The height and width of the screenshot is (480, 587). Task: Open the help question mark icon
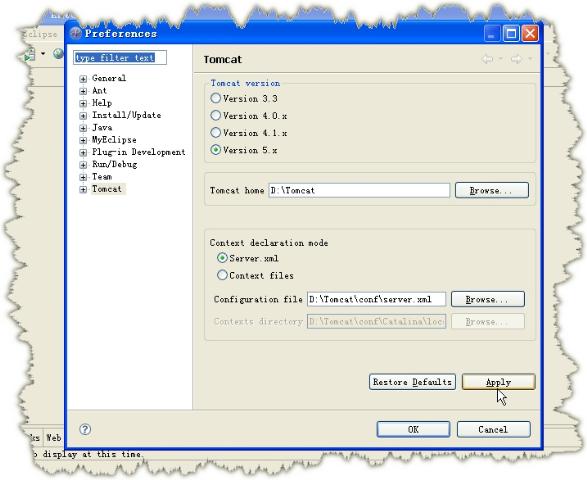click(85, 429)
